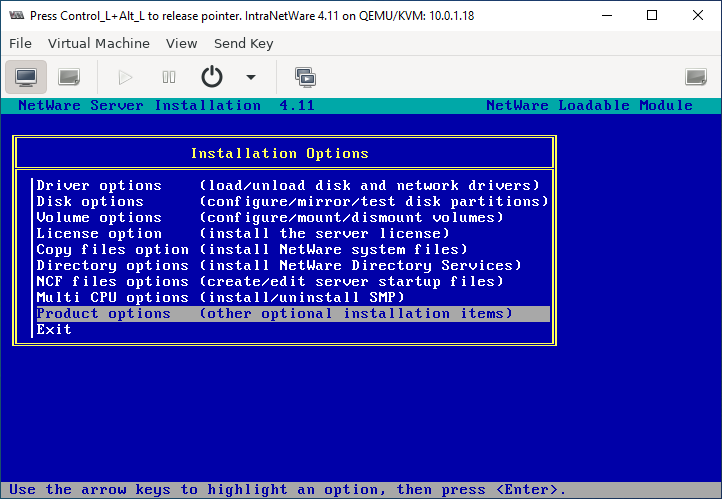
Task: Minimize the virt-manager window
Action: tap(607, 15)
